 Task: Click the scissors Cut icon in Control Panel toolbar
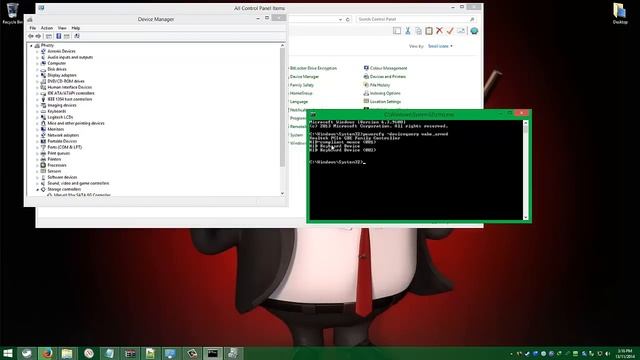[407, 31]
